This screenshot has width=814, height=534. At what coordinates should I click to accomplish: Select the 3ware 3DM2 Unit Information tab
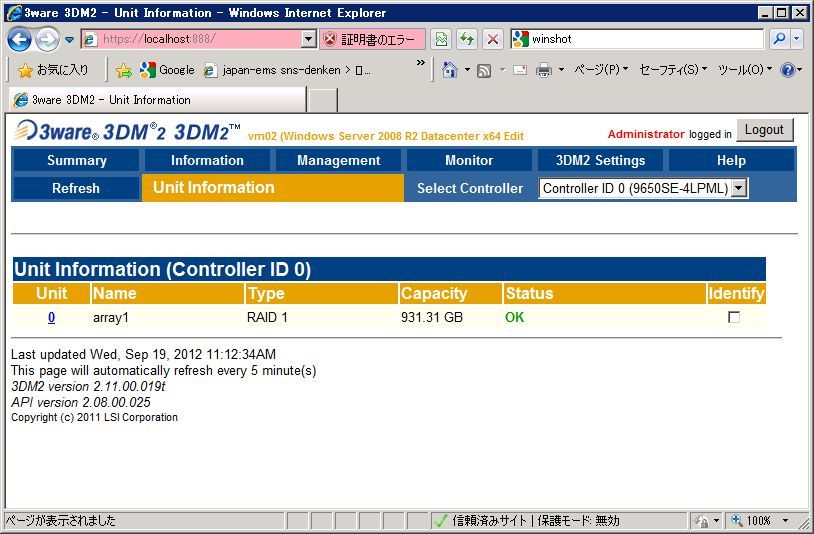(x=157, y=100)
